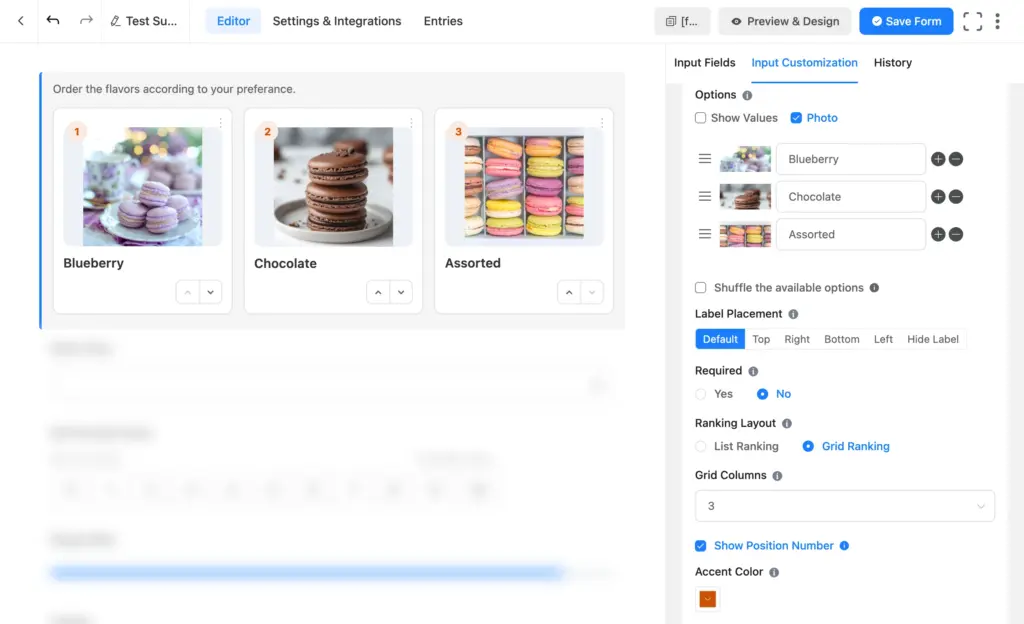Viewport: 1024px width, 624px height.
Task: Open the Assorted card three-dot menu
Action: click(x=602, y=123)
